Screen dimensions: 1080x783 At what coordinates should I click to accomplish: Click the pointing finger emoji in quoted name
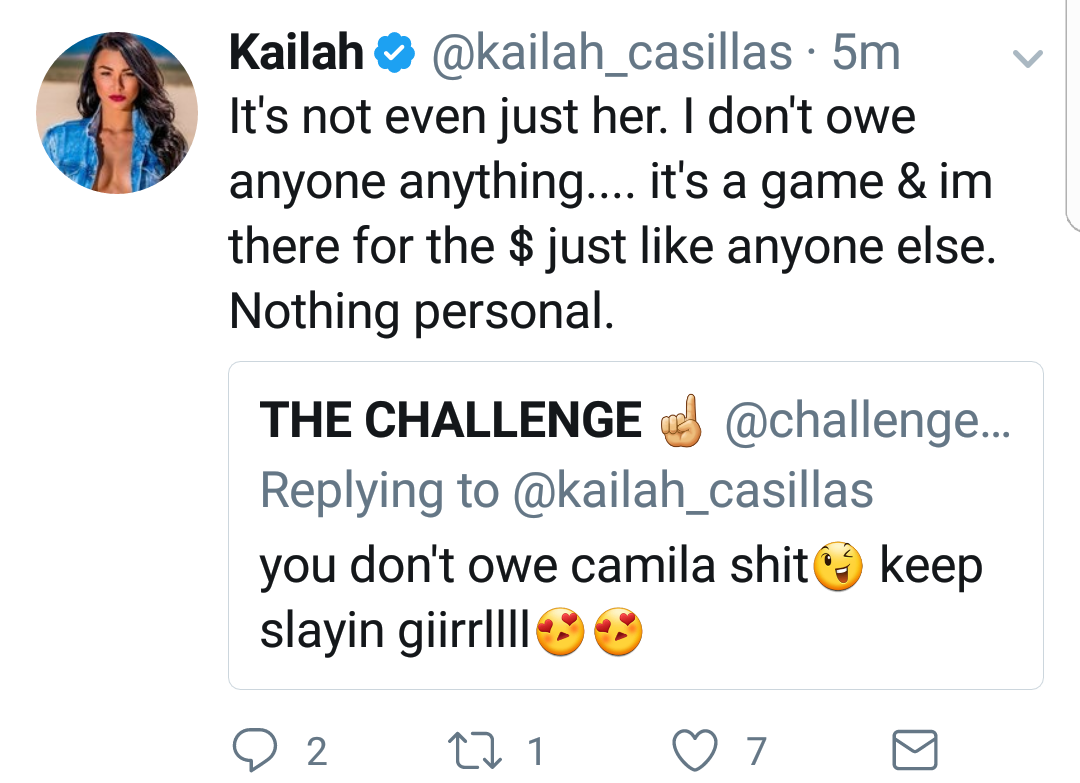coord(681,420)
